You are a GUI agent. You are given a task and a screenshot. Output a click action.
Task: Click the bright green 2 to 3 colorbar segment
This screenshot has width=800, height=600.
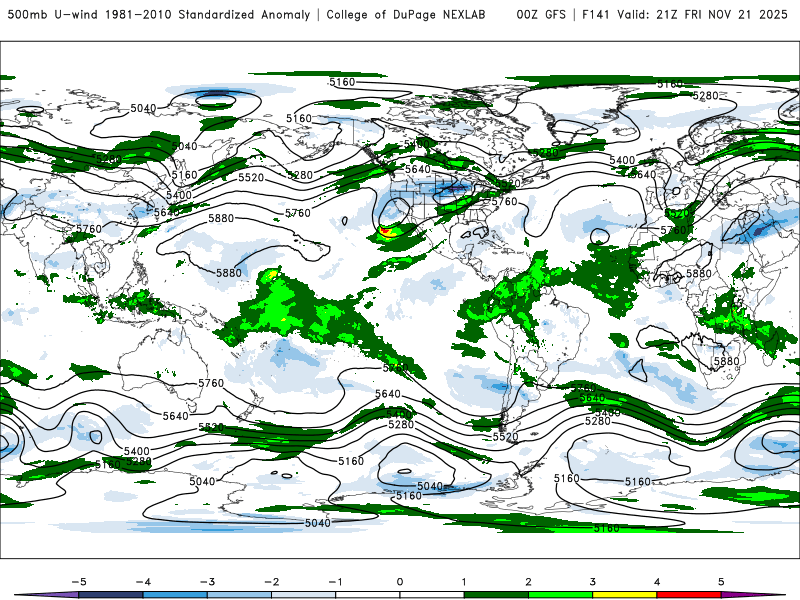pyautogui.click(x=560, y=595)
